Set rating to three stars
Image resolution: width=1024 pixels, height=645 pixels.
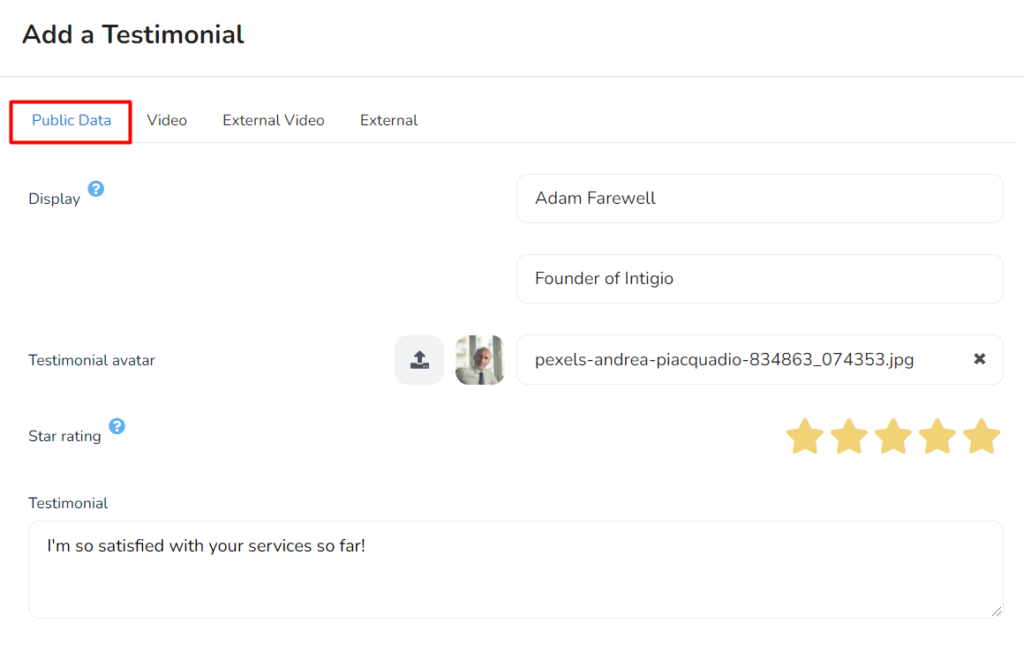(x=893, y=436)
